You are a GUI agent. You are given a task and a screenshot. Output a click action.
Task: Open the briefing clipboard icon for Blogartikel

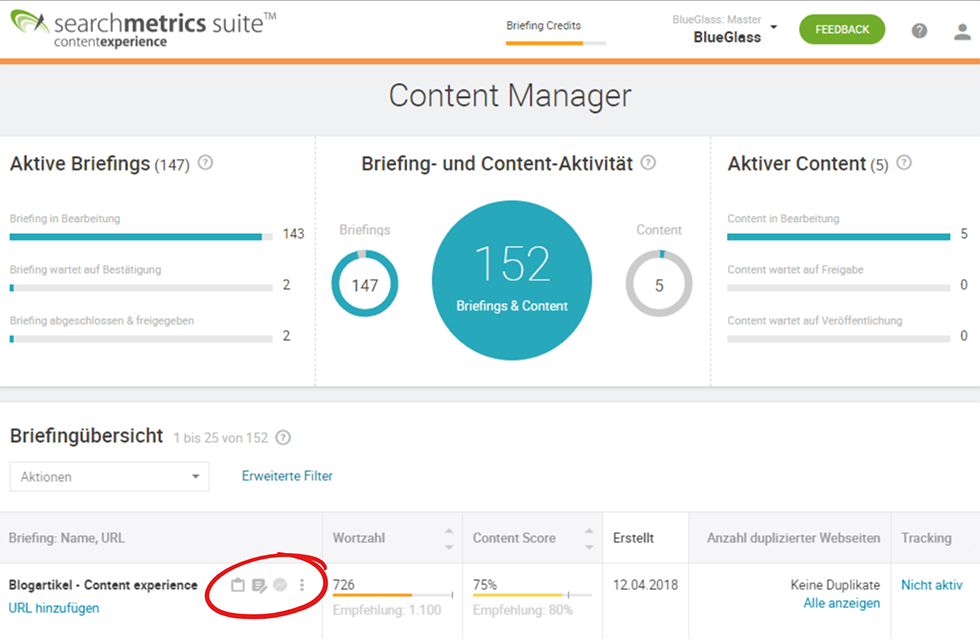click(x=238, y=585)
